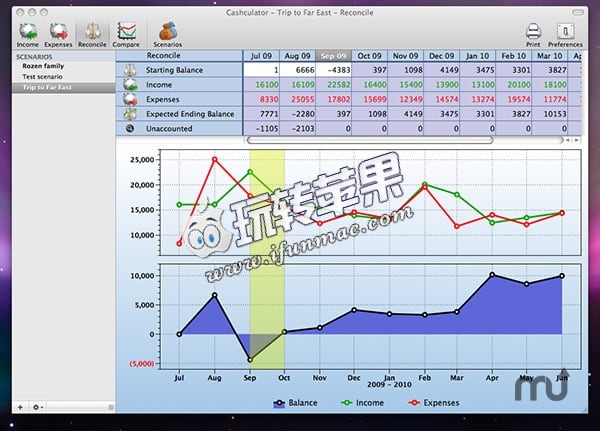Viewport: 600px width, 431px height.
Task: Click the Expected Ending Balance row icon
Action: pyautogui.click(x=130, y=114)
